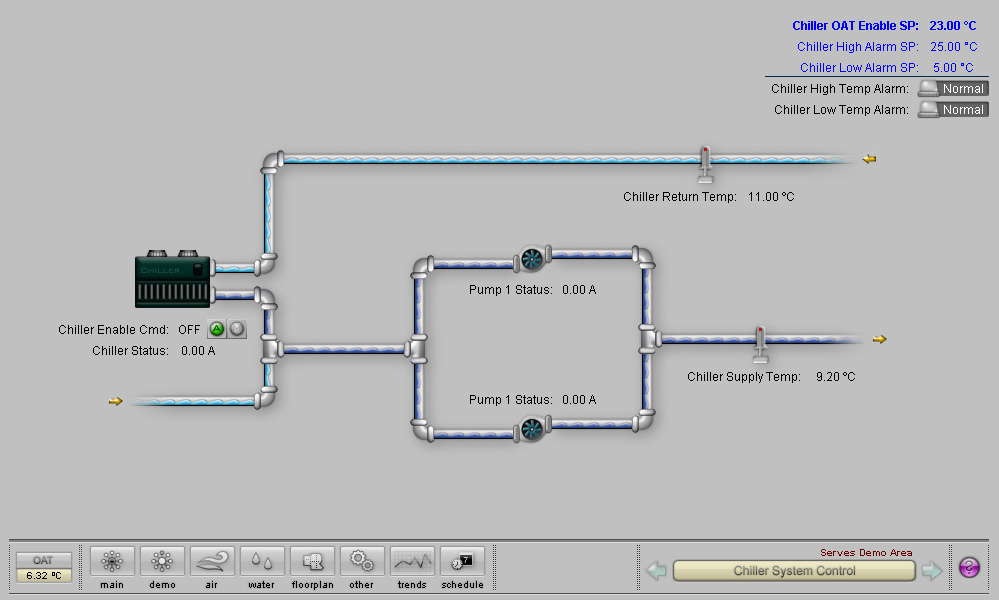
Task: Click the other gears icon
Action: [x=362, y=561]
